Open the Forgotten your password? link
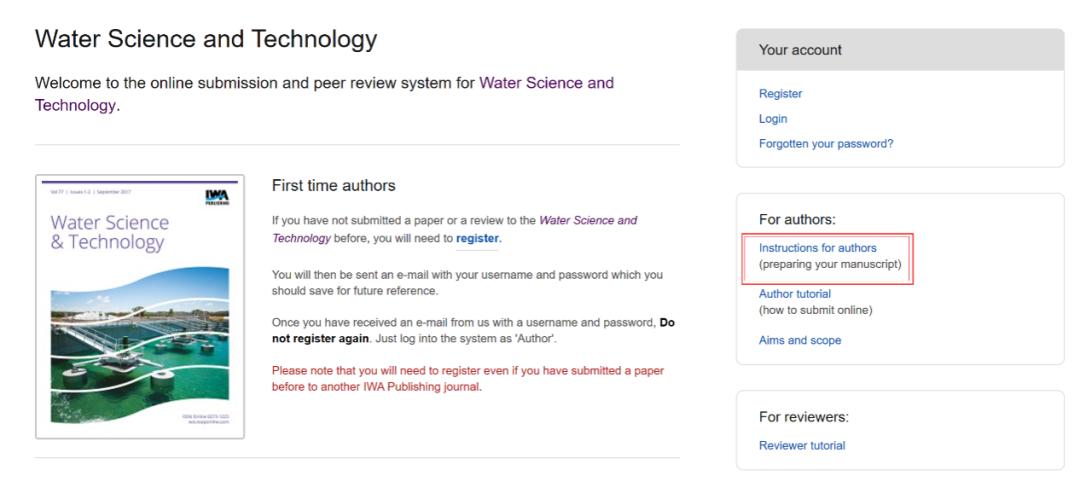This screenshot has width=1080, height=482. click(826, 144)
